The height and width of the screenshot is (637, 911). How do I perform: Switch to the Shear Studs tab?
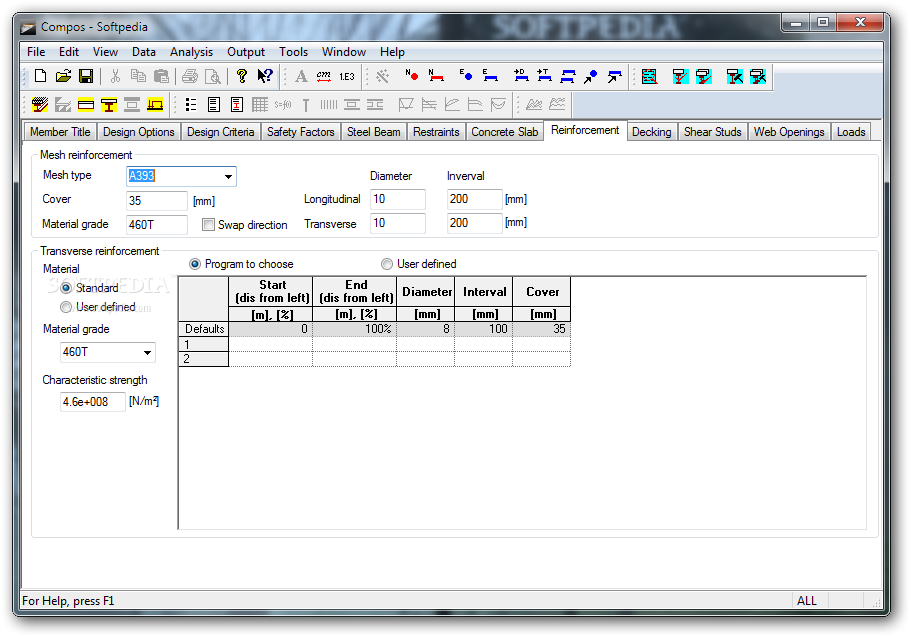(712, 132)
